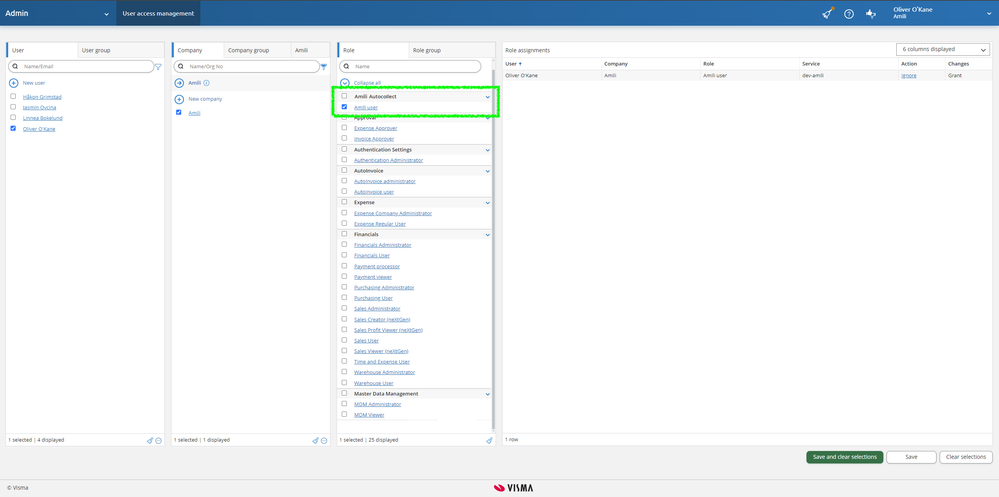Collapse the Authentication Settings group chevron
This screenshot has height=497, width=999.
[488, 150]
